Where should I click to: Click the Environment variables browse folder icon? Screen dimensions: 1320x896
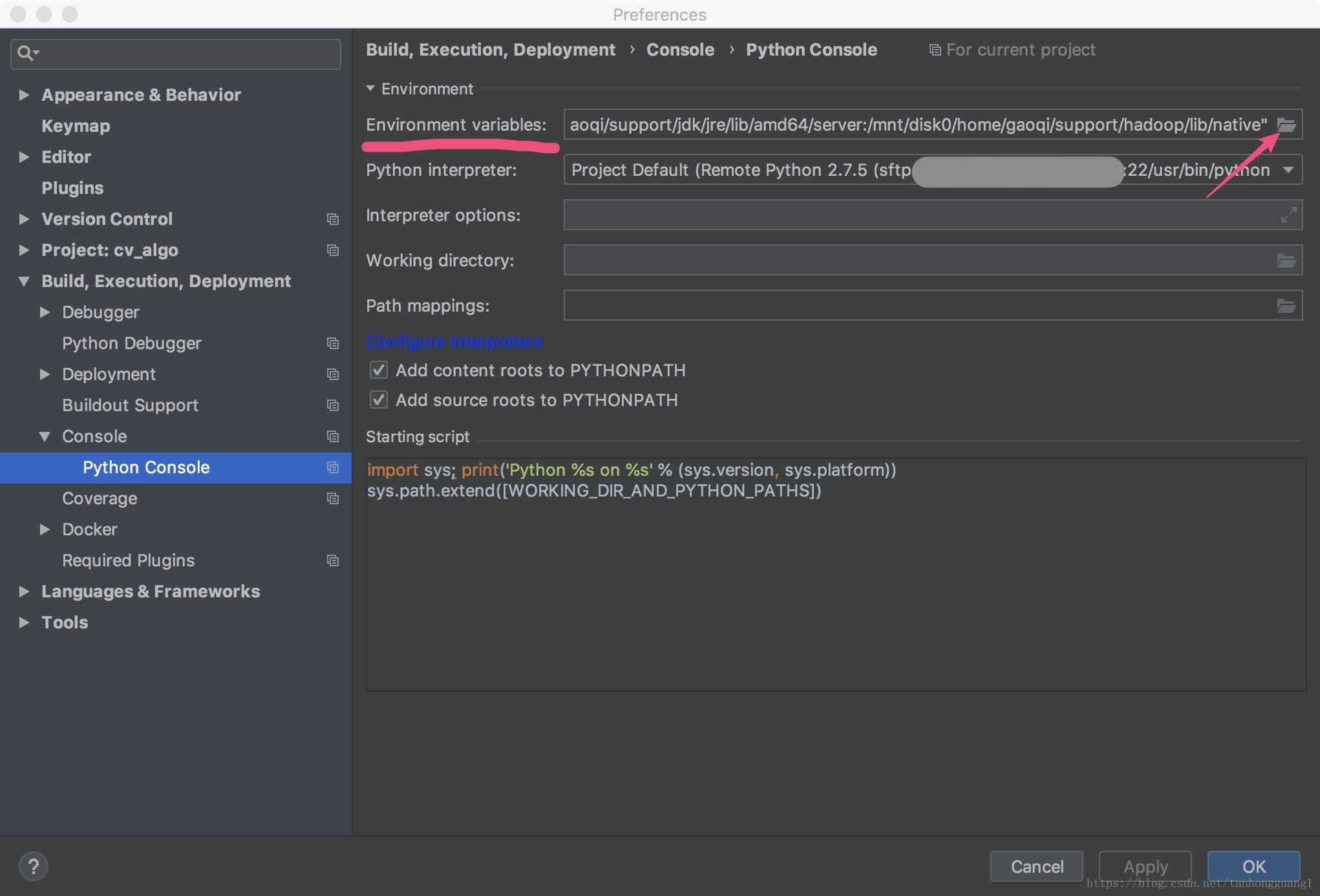point(1286,125)
